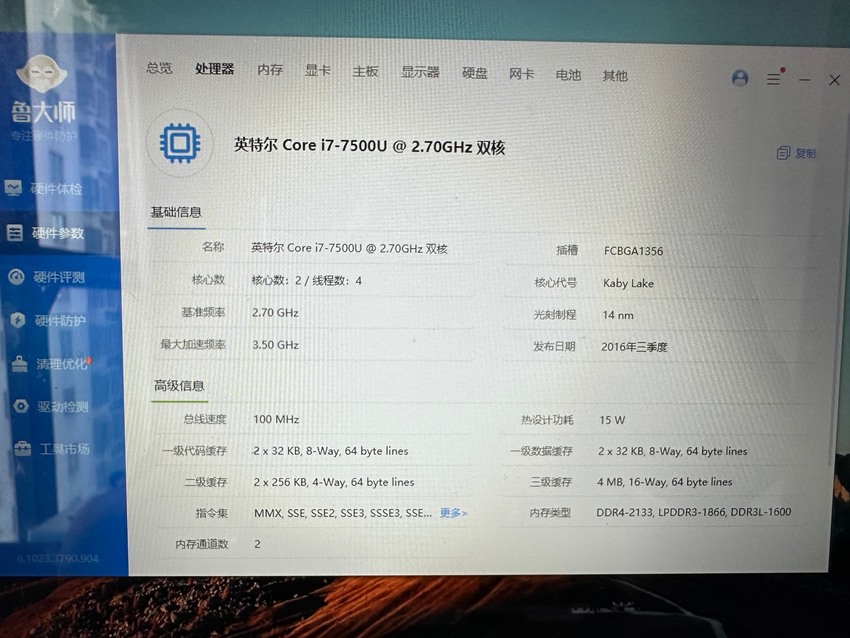Copy processor info with 复制 button
The height and width of the screenshot is (638, 850).
click(x=796, y=153)
